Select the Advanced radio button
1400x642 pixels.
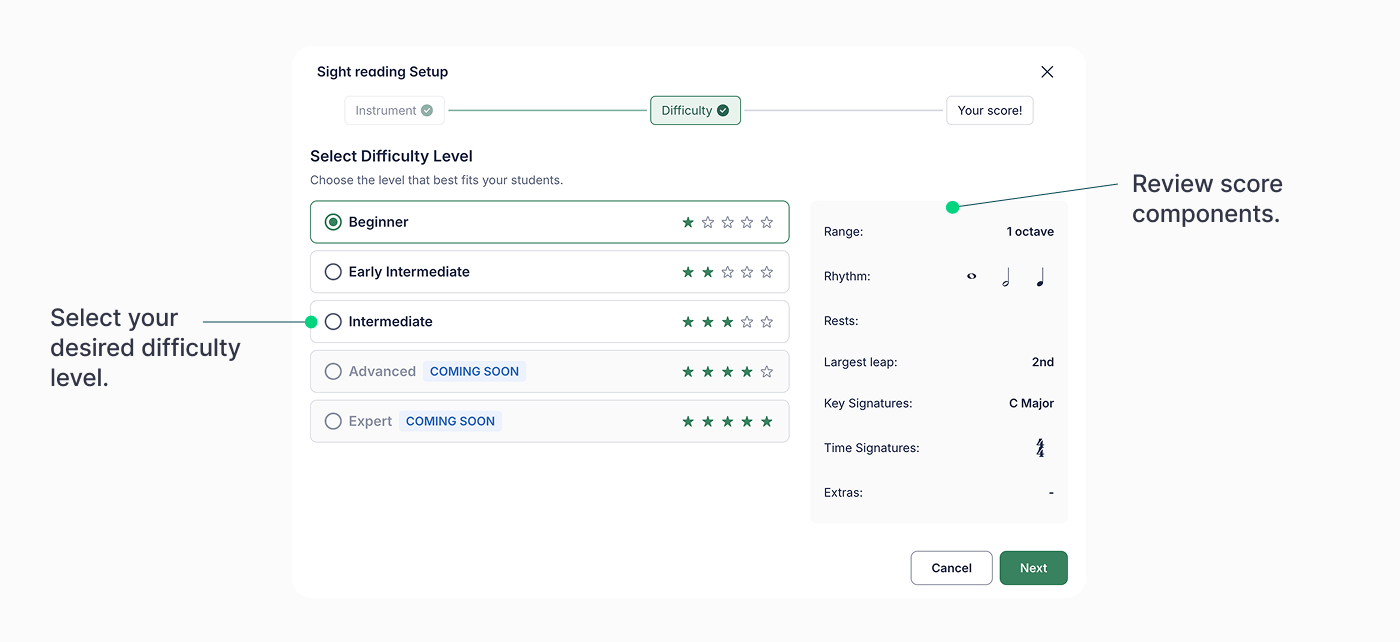333,372
